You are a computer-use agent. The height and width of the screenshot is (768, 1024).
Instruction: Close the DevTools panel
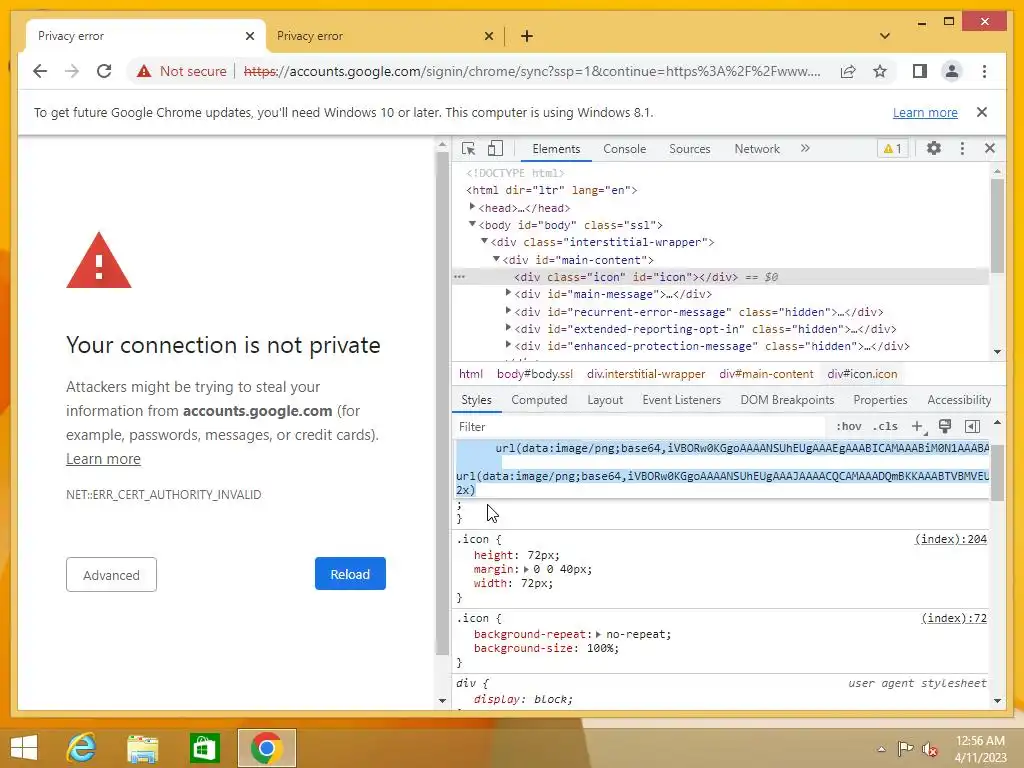tap(990, 148)
